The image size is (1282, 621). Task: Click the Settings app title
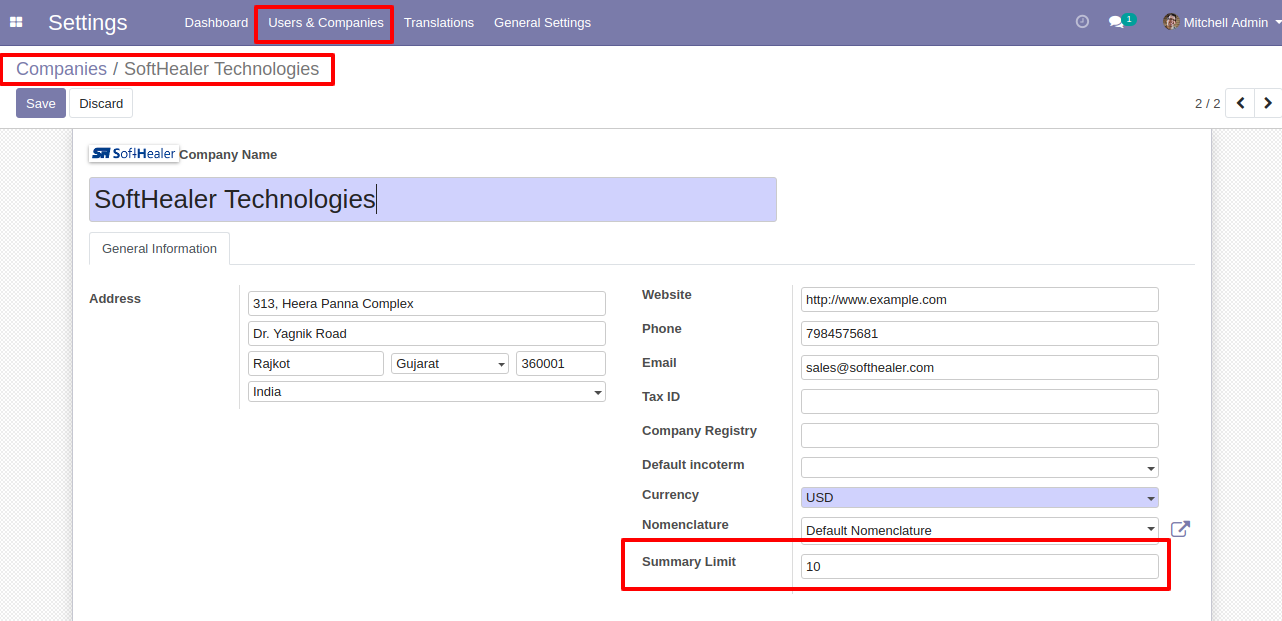[88, 22]
